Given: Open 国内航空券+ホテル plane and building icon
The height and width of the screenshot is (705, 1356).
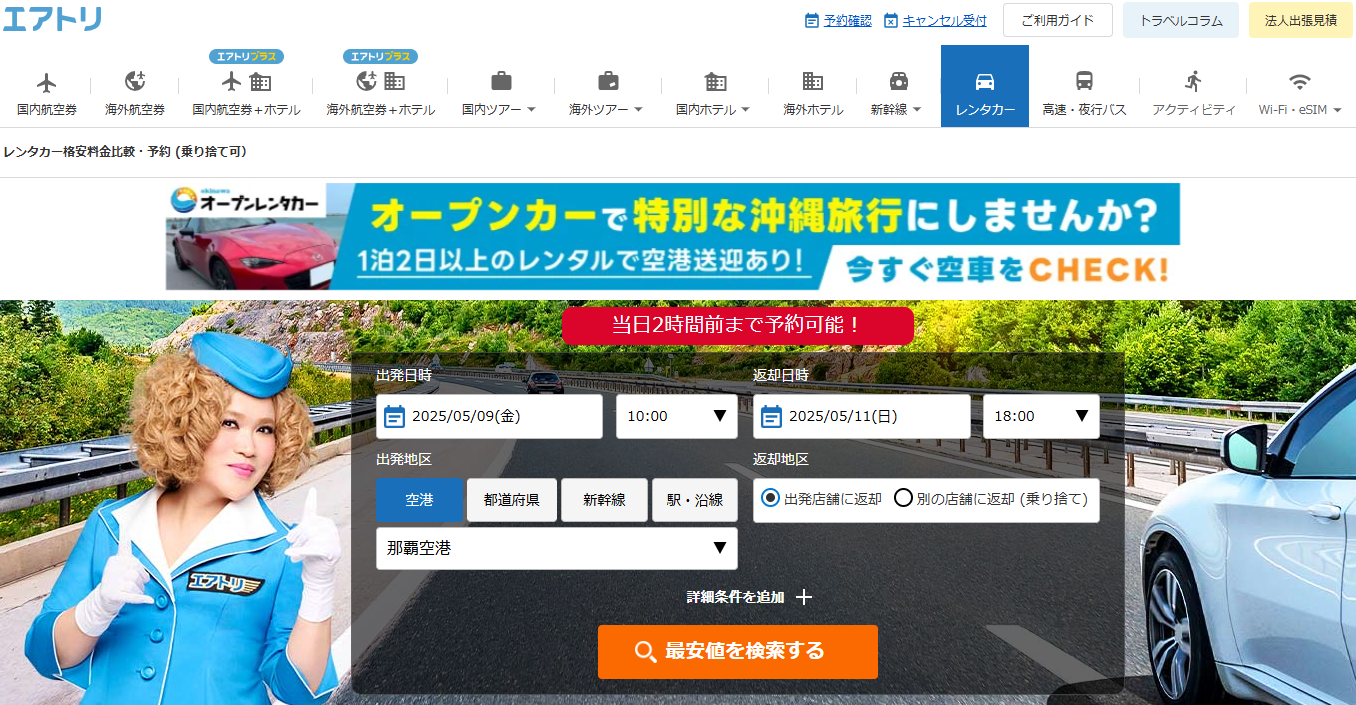Looking at the screenshot, I should [x=246, y=82].
